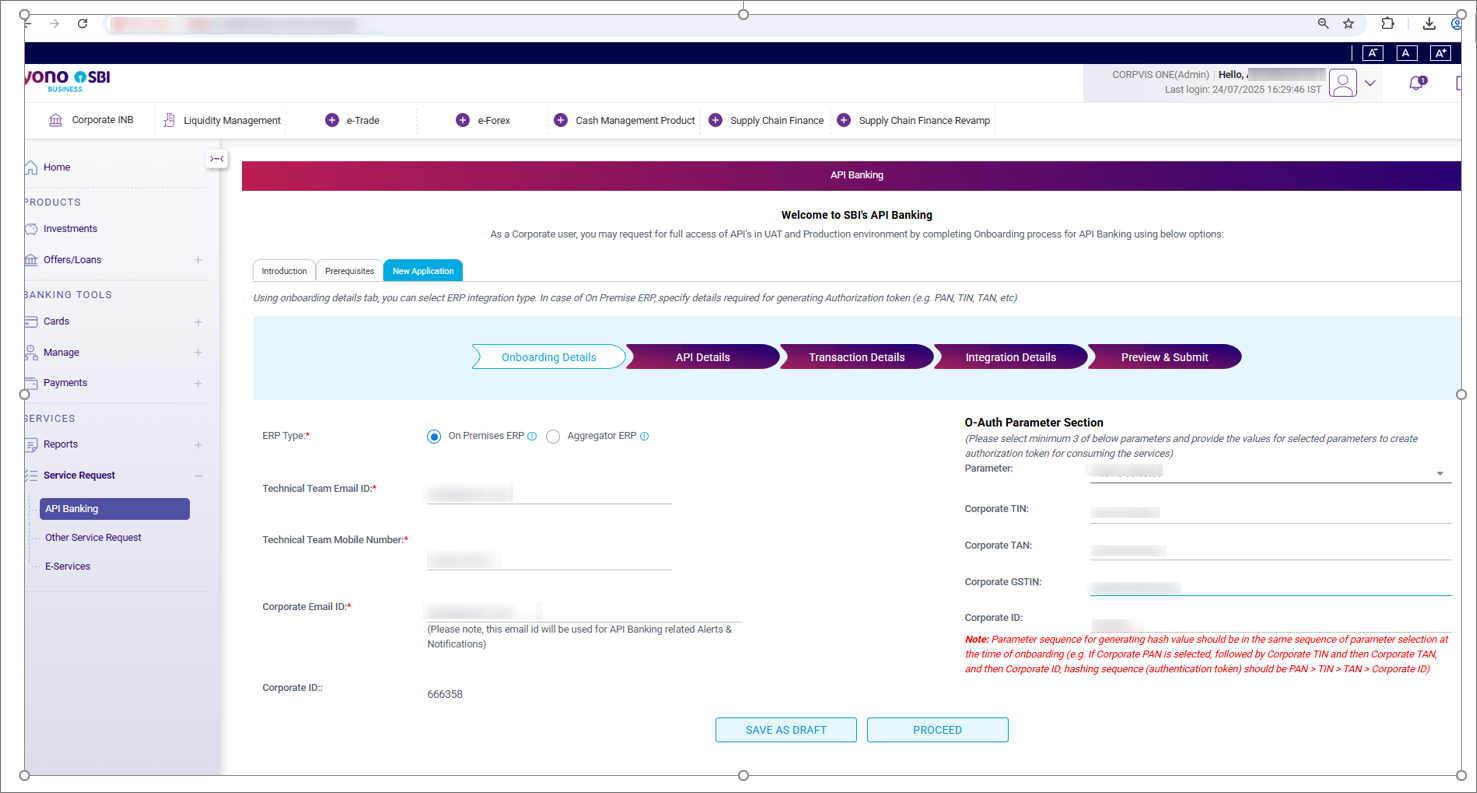This screenshot has width=1477, height=793.
Task: Click the Cards icon in sidebar
Action: (31, 321)
